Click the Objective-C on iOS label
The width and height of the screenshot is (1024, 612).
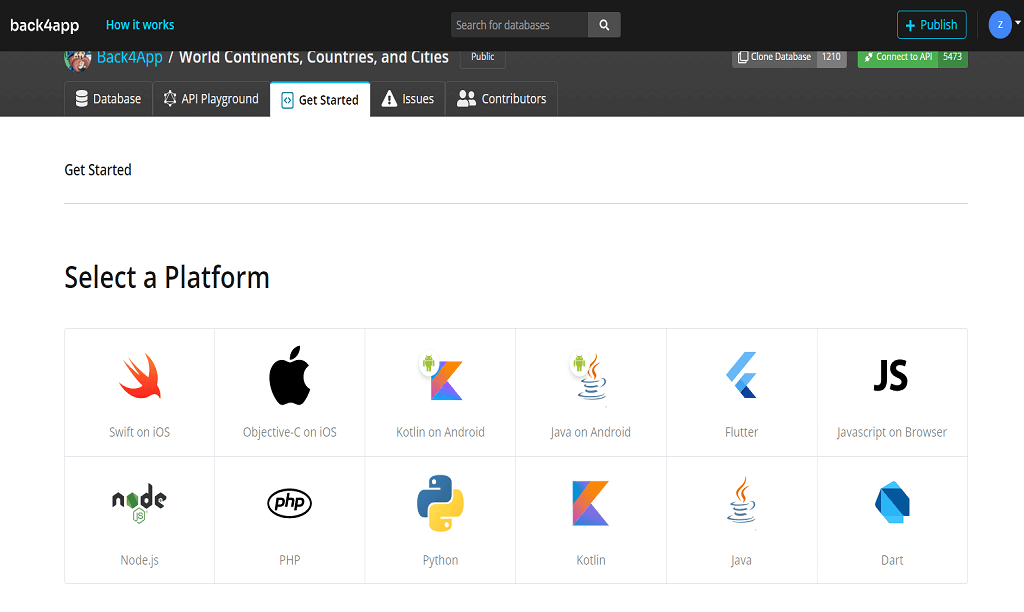pyautogui.click(x=290, y=432)
